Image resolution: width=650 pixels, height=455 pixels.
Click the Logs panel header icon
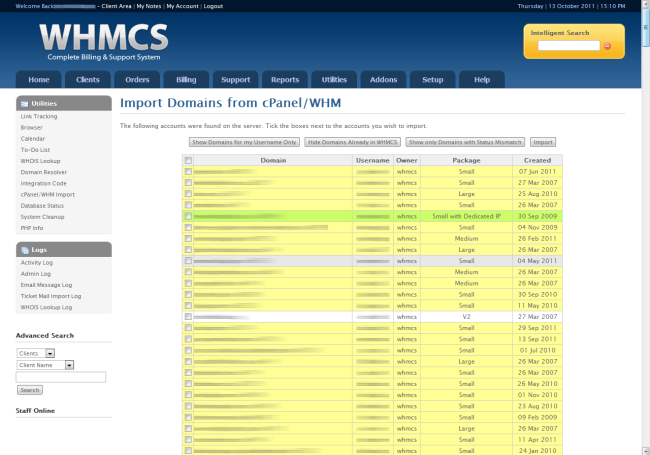click(x=25, y=250)
